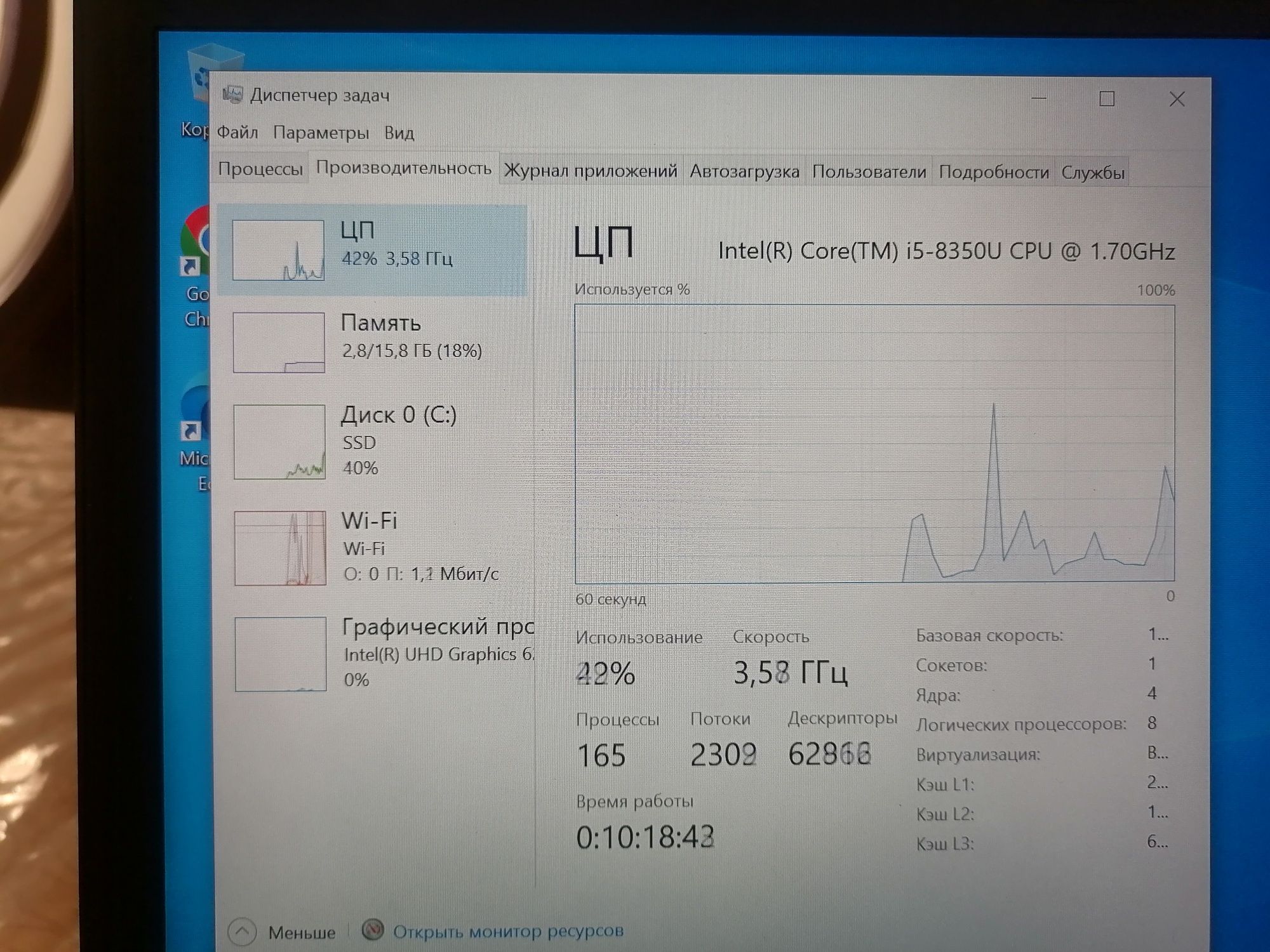Click the Используется % graph label
1270x952 pixels.
tap(632, 289)
